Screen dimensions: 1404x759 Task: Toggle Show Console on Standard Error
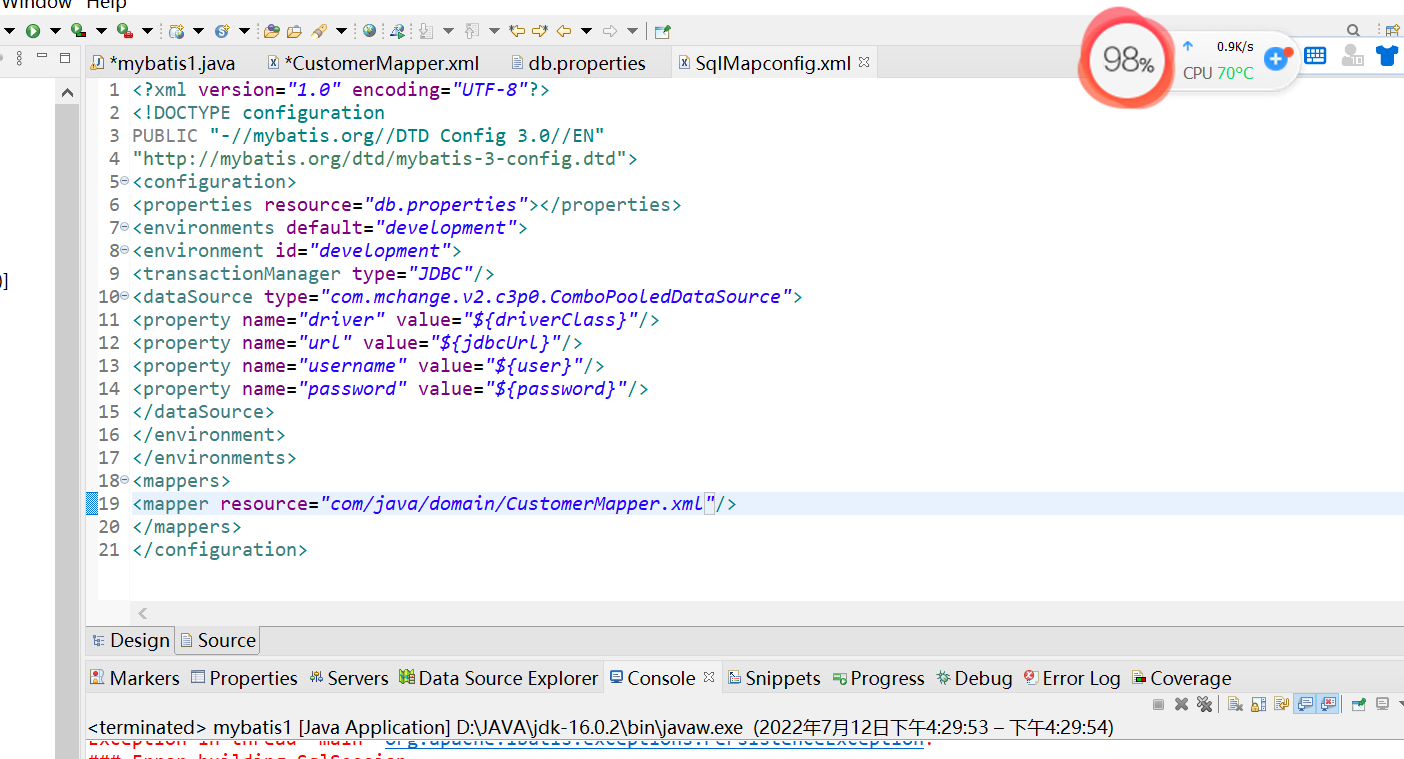click(1328, 704)
